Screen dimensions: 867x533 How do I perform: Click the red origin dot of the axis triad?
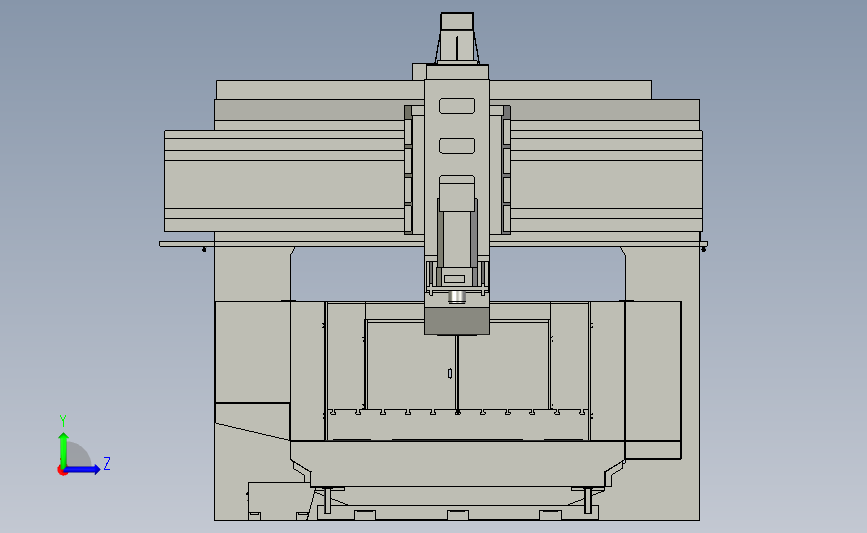click(62, 471)
